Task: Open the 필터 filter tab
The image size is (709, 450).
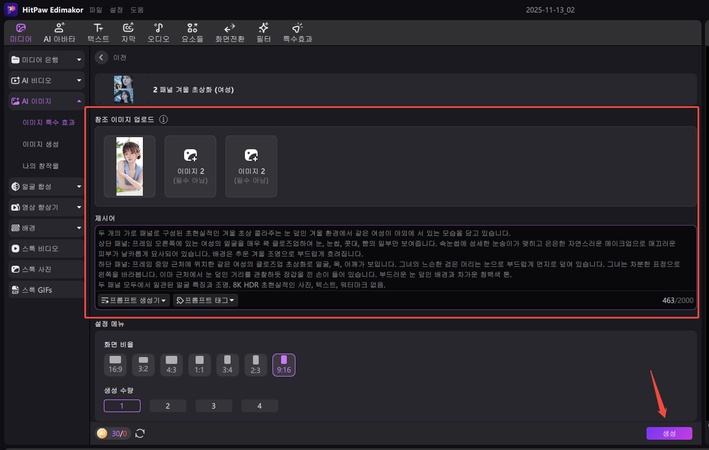Action: tap(264, 33)
